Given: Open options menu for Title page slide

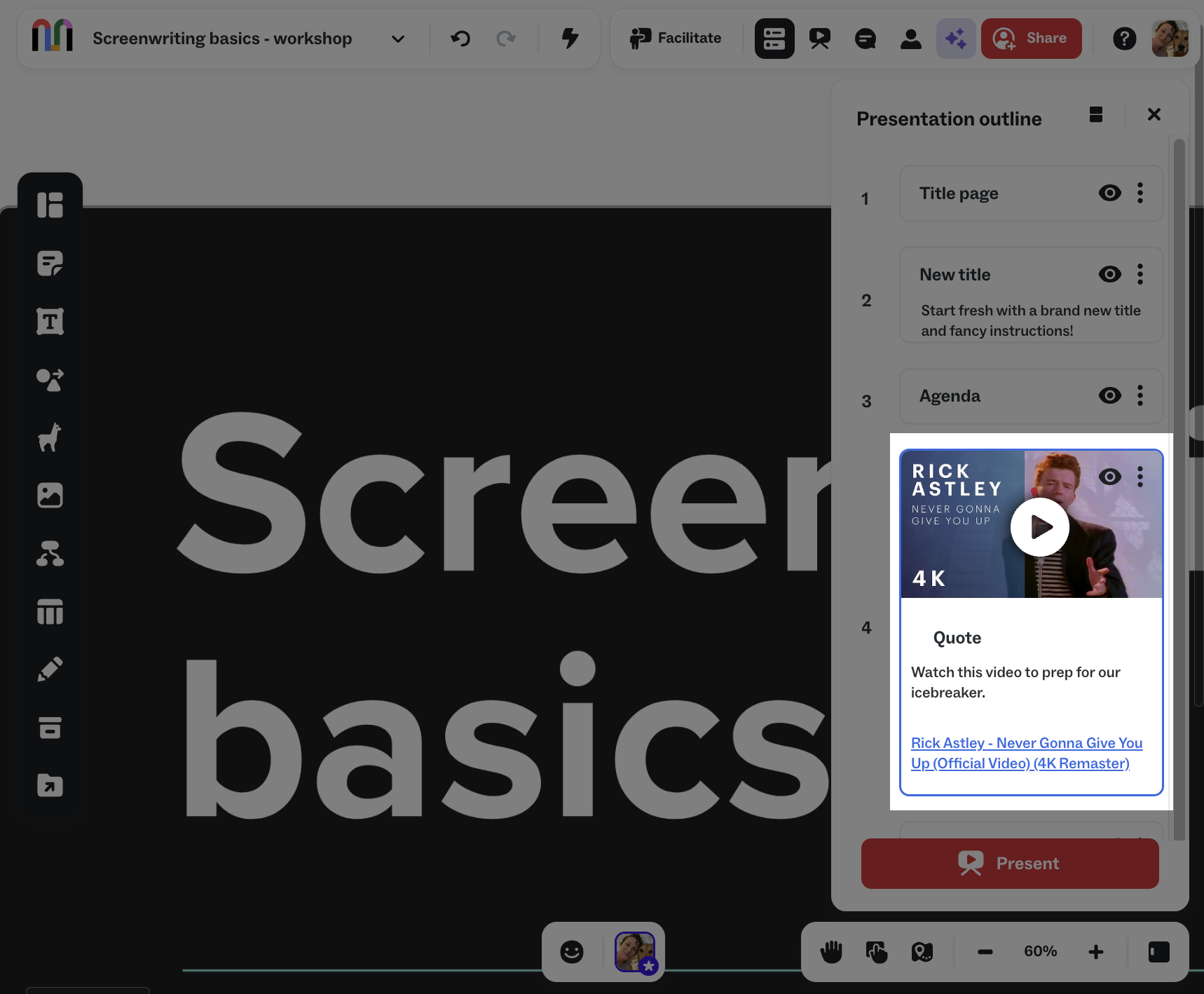Looking at the screenshot, I should pos(1140,193).
